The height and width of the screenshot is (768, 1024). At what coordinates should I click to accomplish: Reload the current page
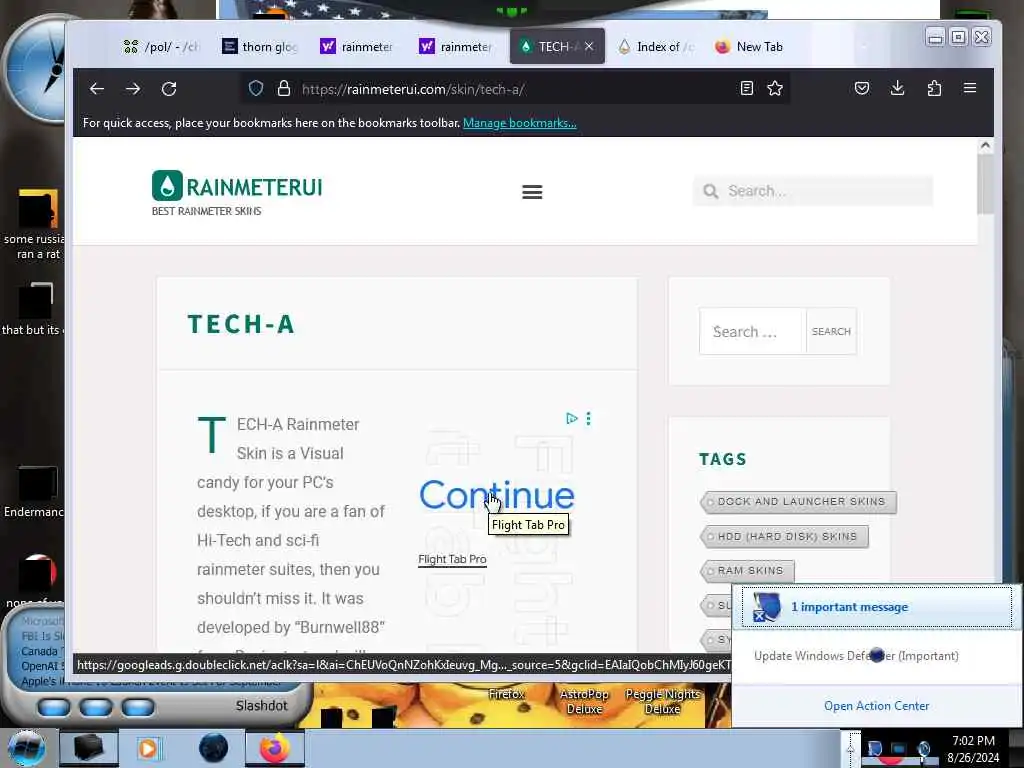pos(169,89)
